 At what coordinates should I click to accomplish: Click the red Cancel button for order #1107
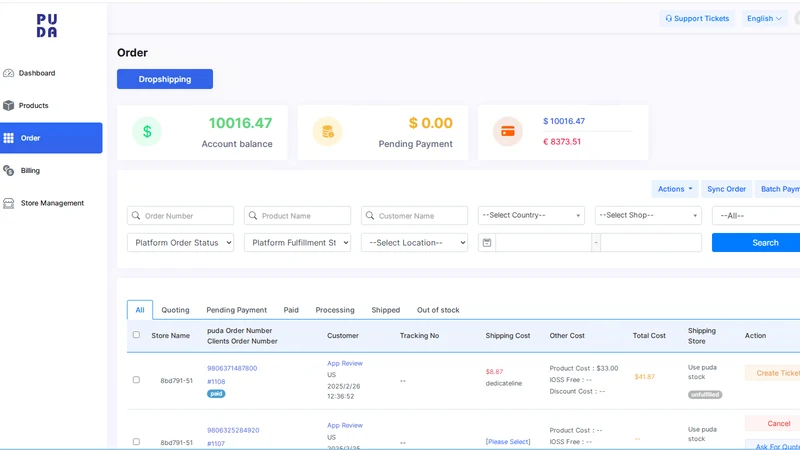(x=772, y=423)
